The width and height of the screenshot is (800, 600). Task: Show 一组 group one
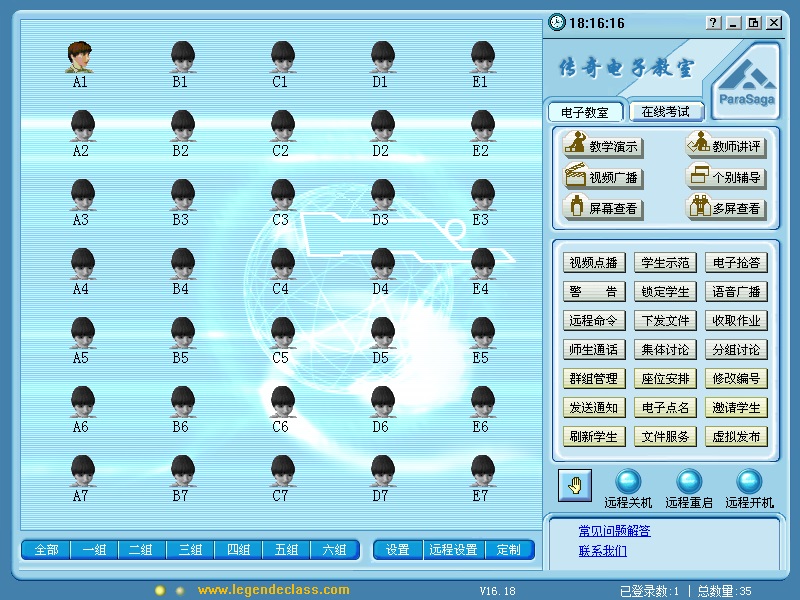pos(94,549)
